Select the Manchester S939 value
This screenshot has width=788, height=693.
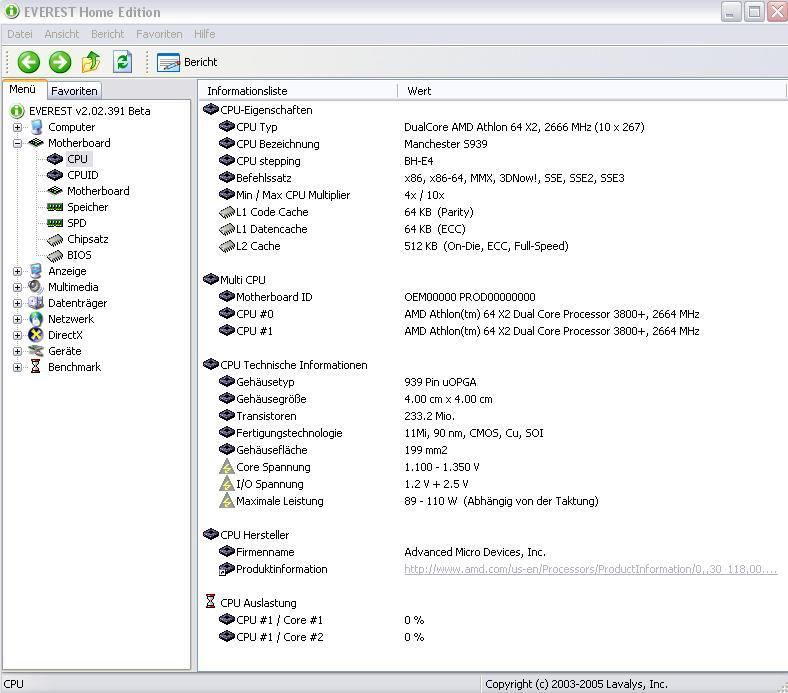[x=446, y=144]
